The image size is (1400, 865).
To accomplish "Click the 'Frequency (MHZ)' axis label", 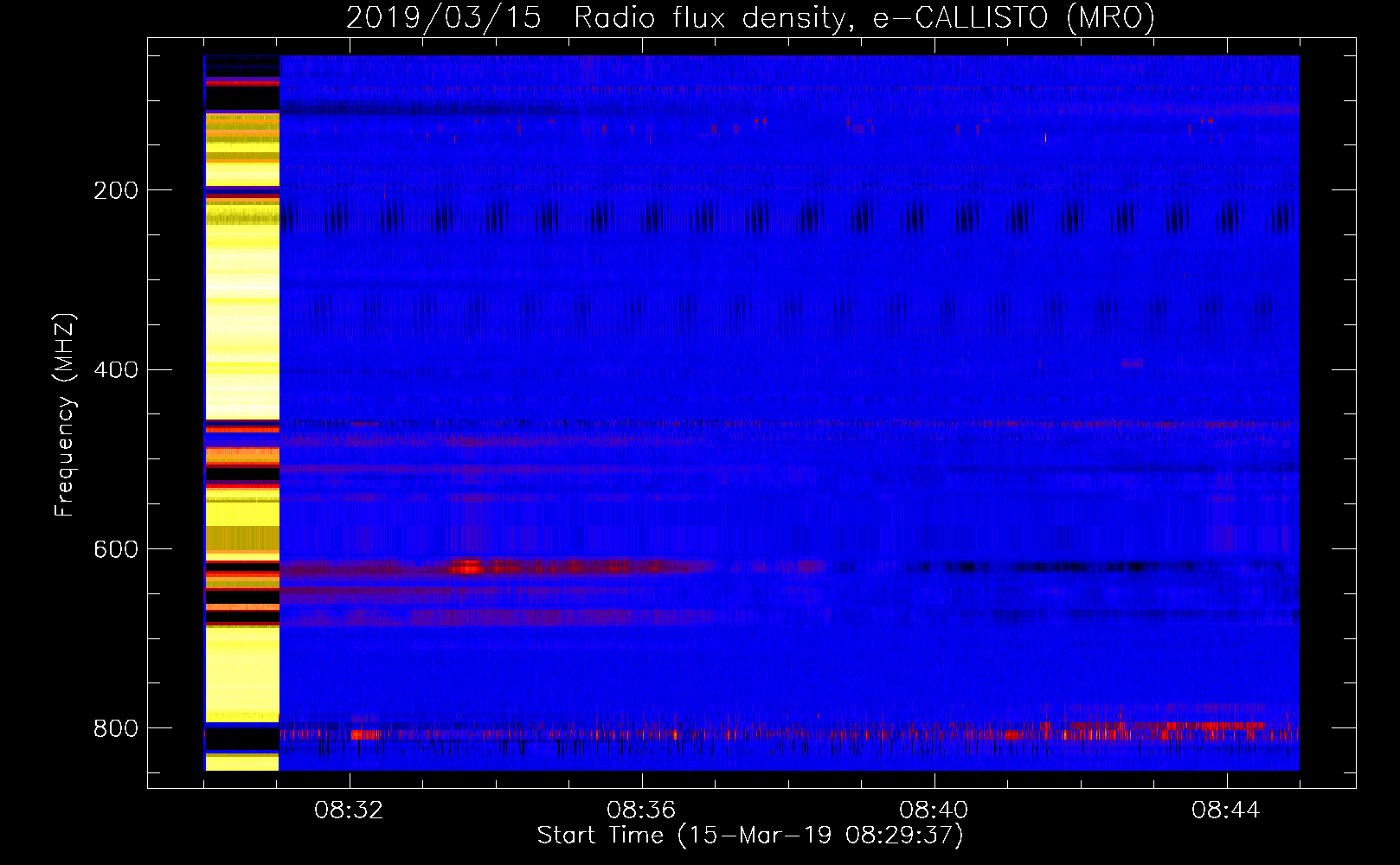I will pyautogui.click(x=64, y=415).
